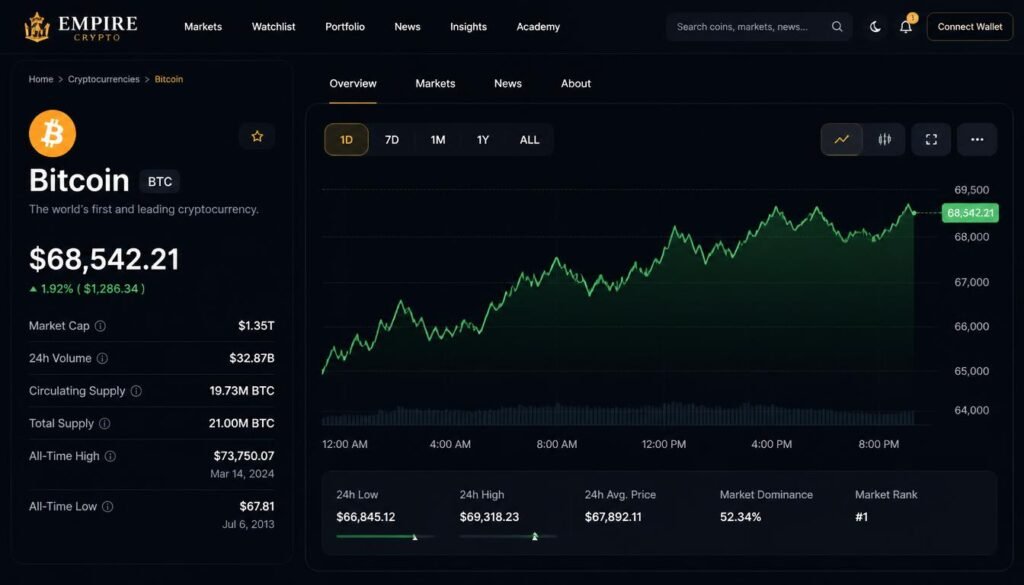Click the #1 market rank value
1024x585 pixels.
coord(862,517)
